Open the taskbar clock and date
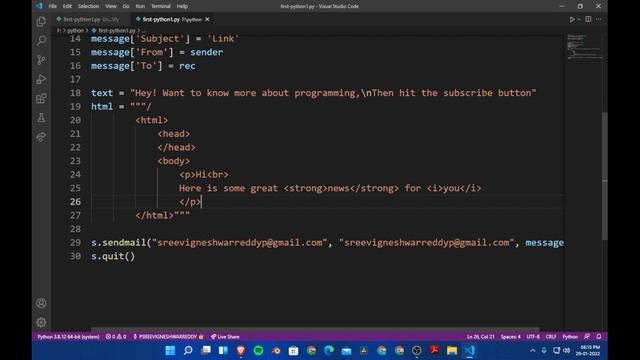 tap(589, 351)
